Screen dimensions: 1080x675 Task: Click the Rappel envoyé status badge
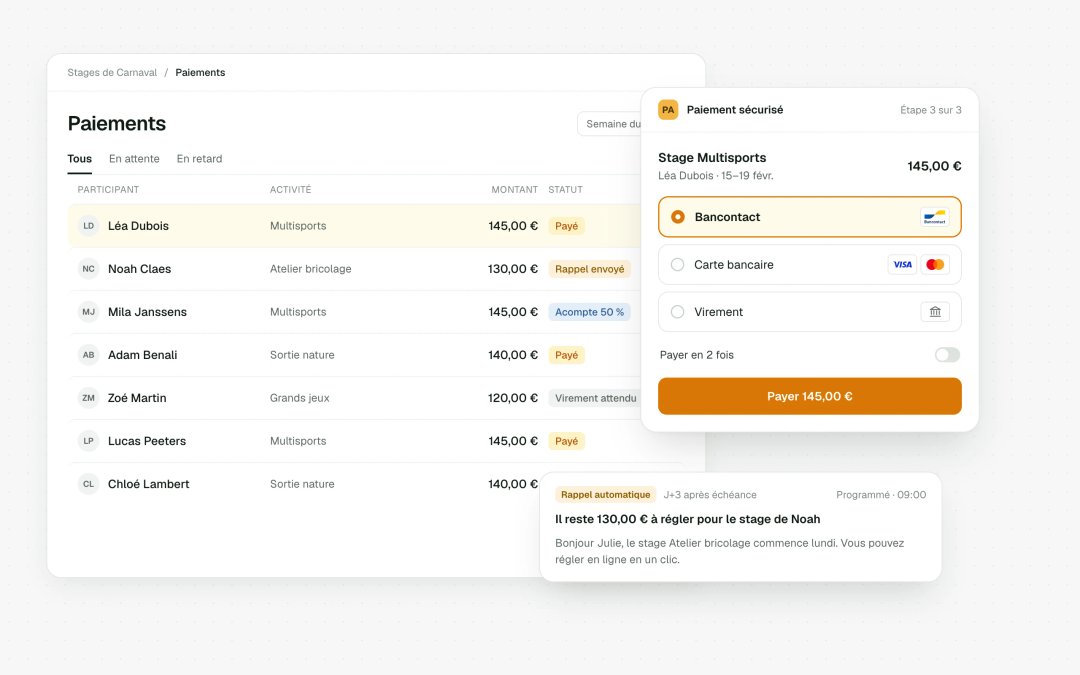coord(590,269)
